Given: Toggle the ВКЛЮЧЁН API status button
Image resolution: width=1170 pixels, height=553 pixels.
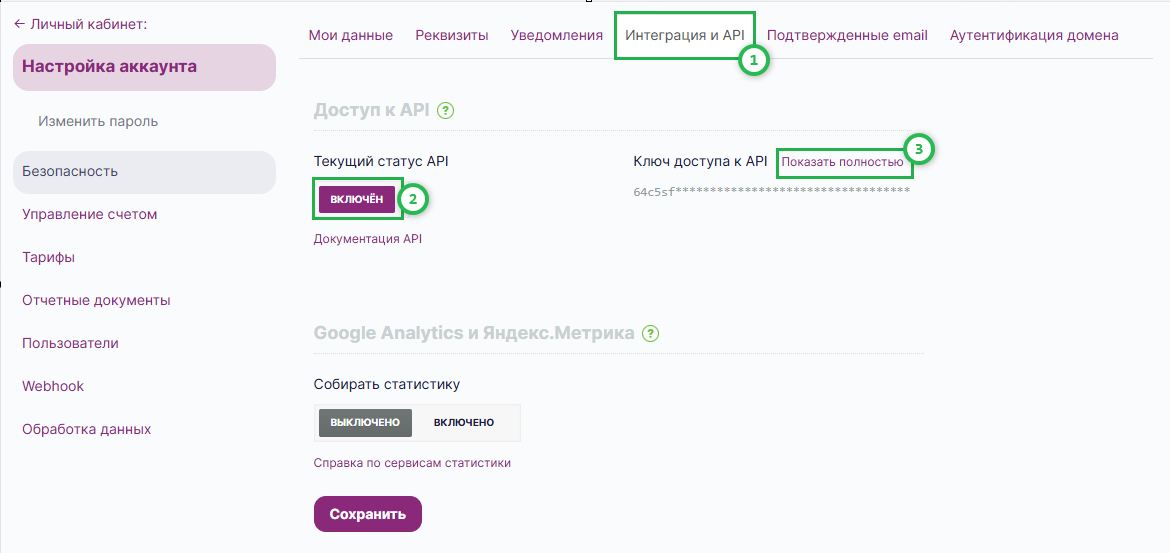Looking at the screenshot, I should [x=357, y=199].
